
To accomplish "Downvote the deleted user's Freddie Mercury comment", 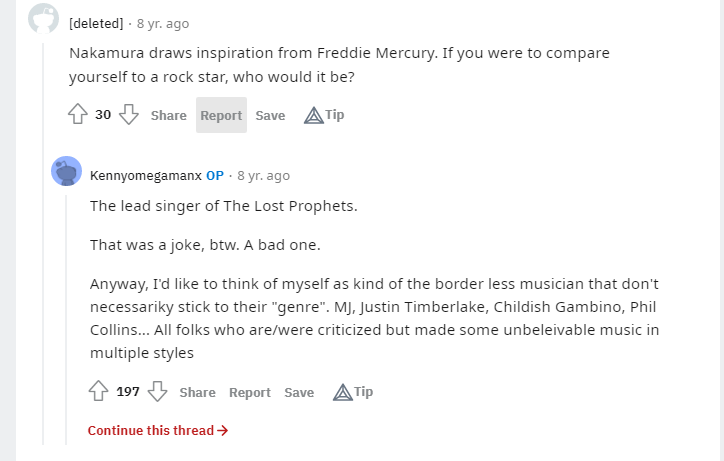I will click(x=129, y=114).
